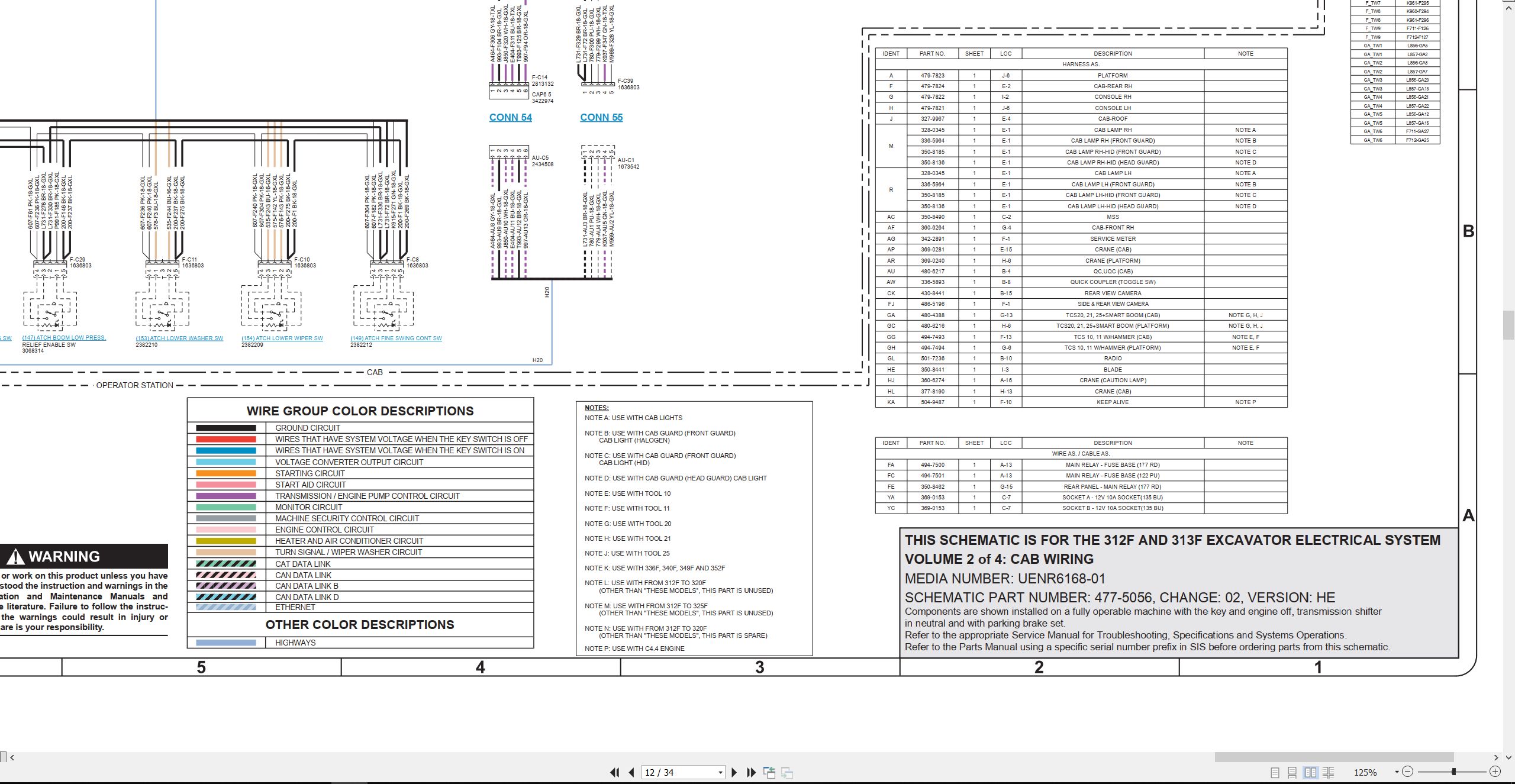
Task: Zoom in with the plus button
Action: click(x=1495, y=772)
